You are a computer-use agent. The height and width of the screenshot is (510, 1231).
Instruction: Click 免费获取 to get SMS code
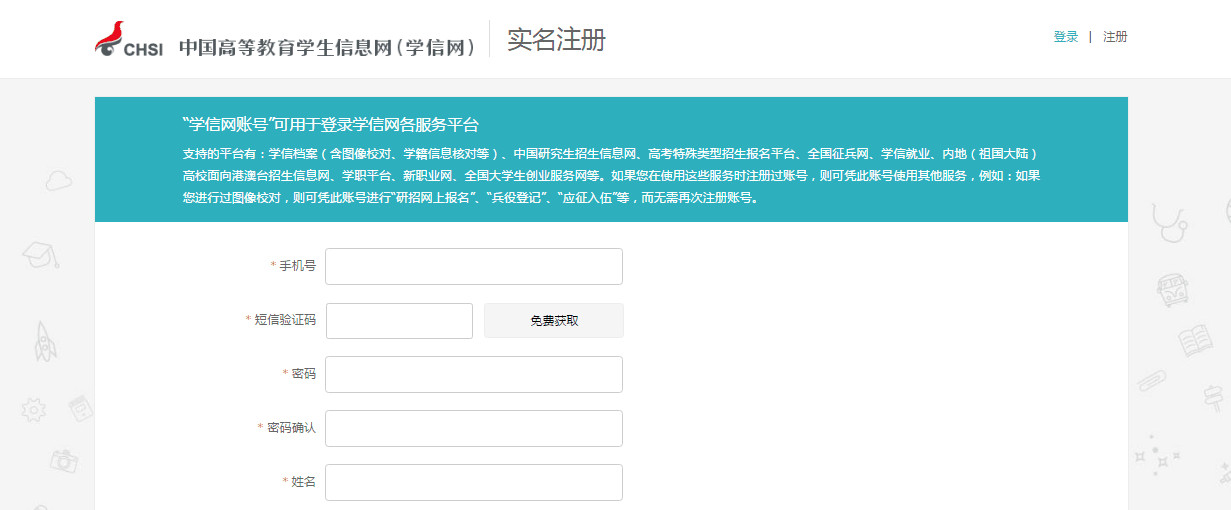554,321
